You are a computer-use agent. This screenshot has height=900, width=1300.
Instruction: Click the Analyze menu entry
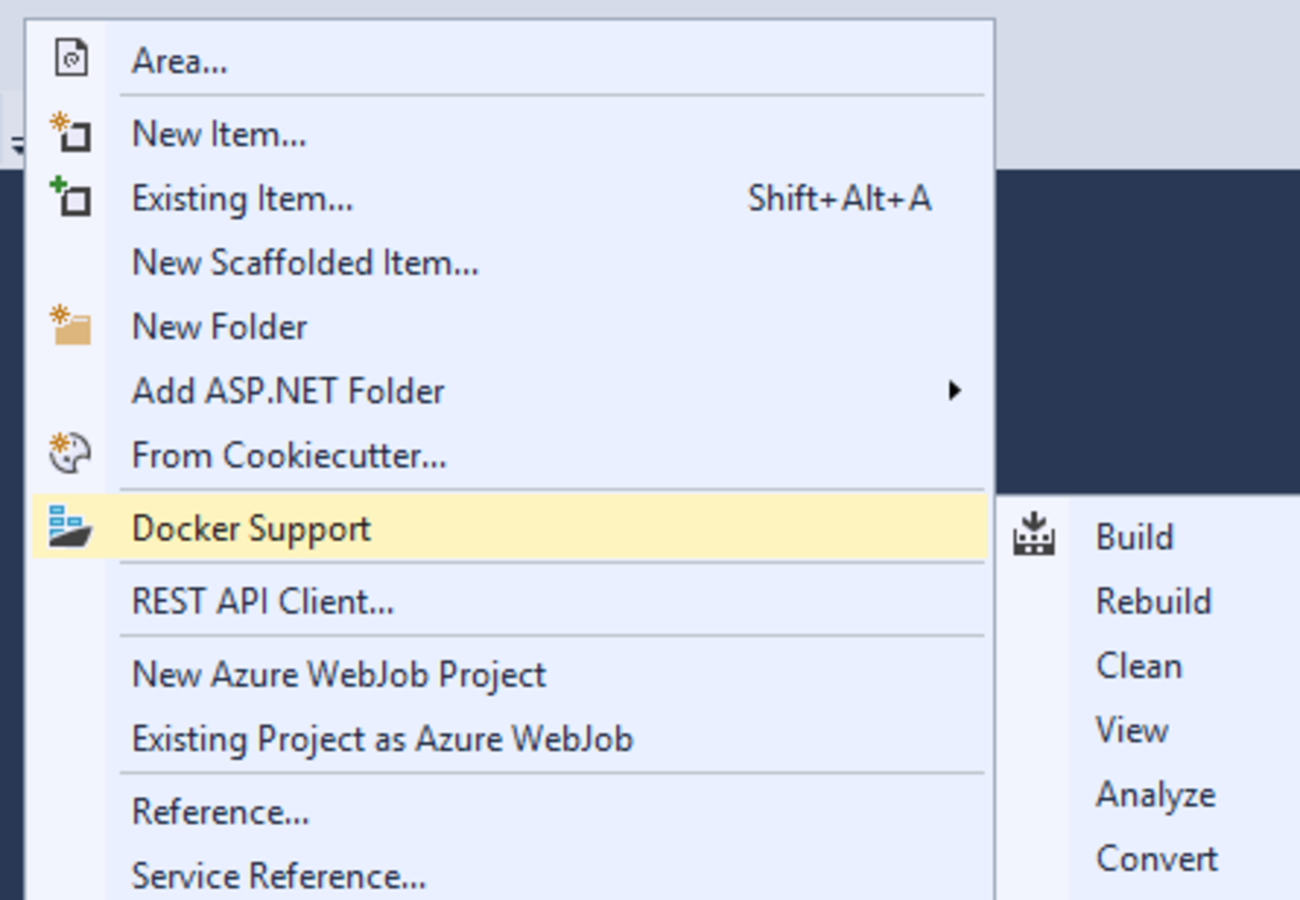pos(1155,795)
